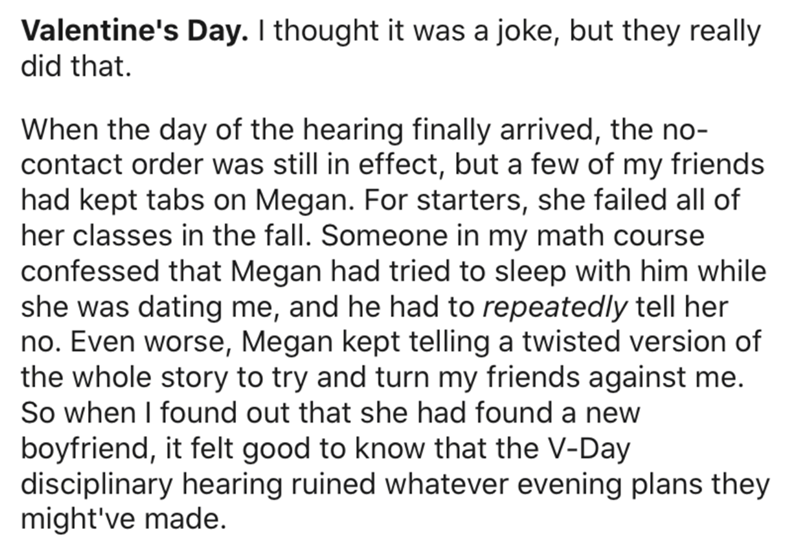Click the word "joke" in first line
This screenshot has height=552, width=800.
tap(529, 33)
